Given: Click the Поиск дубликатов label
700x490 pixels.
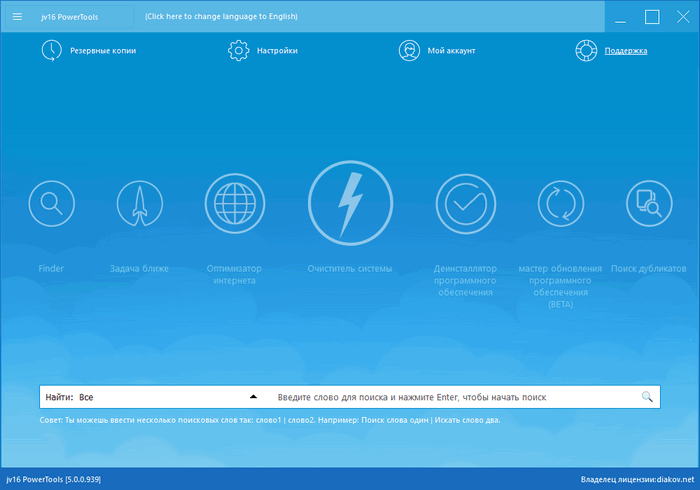Looking at the screenshot, I should [x=649, y=268].
